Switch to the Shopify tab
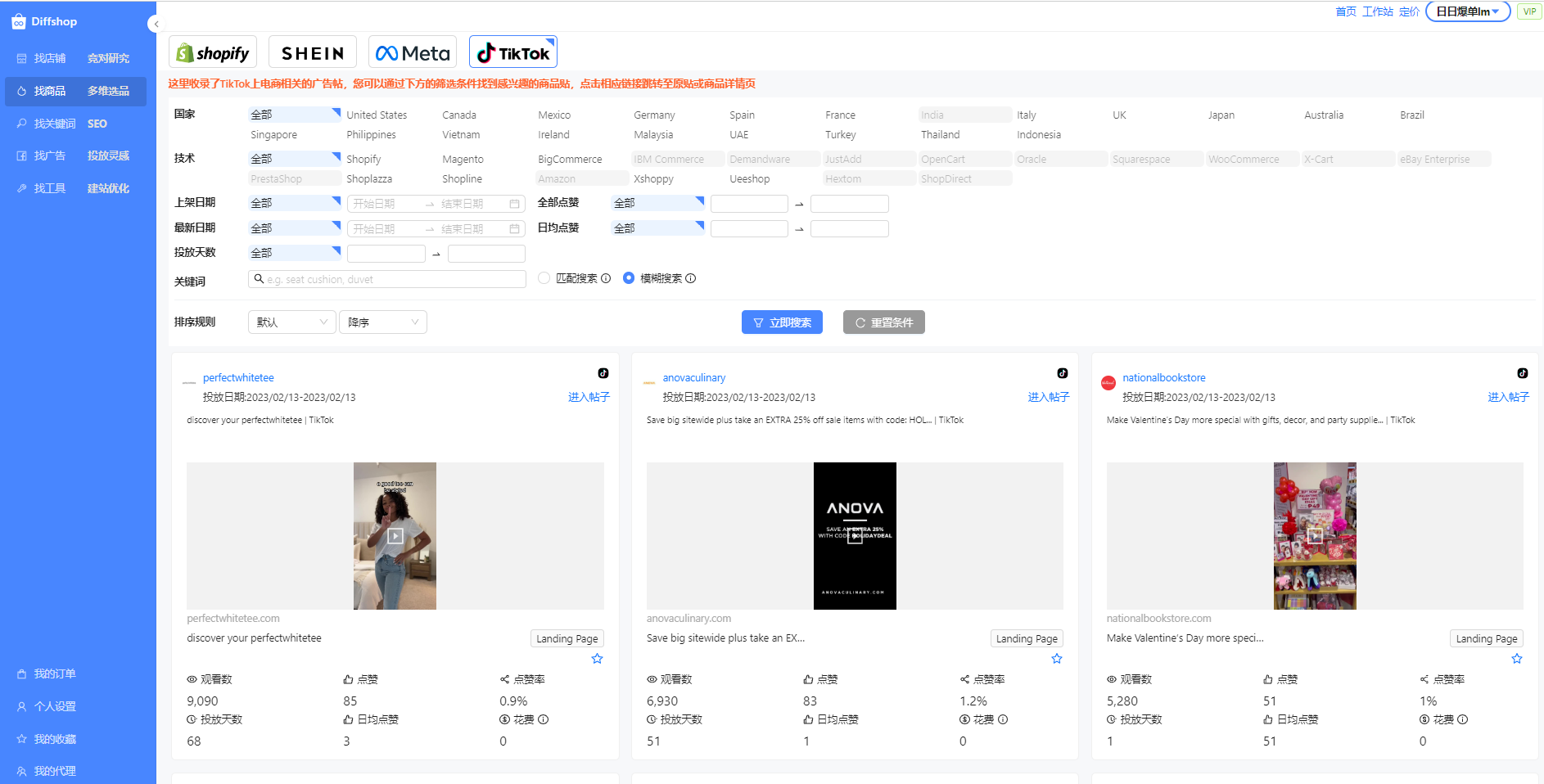1544x784 pixels. pos(213,53)
